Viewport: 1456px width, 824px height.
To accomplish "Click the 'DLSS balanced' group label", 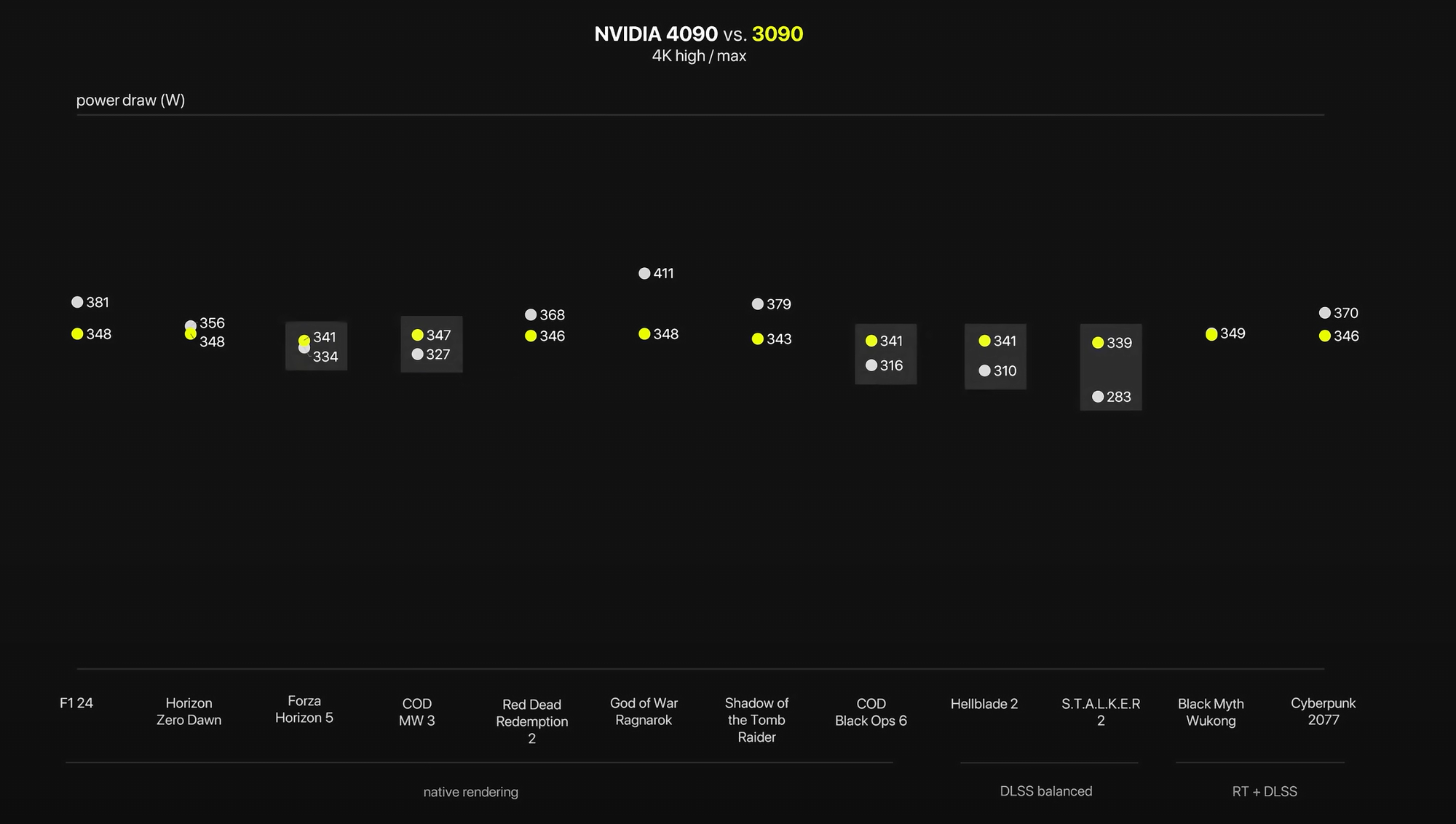I will [x=1046, y=791].
